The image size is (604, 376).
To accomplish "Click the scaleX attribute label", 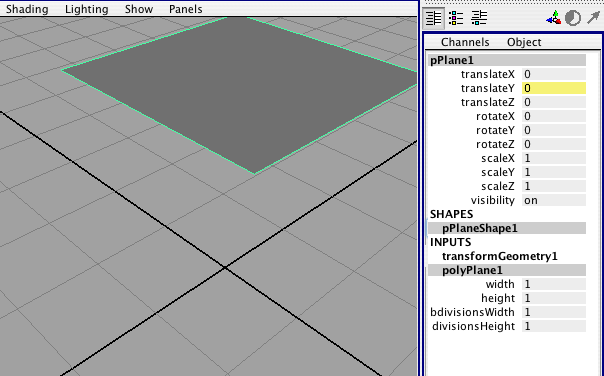I will (498, 158).
